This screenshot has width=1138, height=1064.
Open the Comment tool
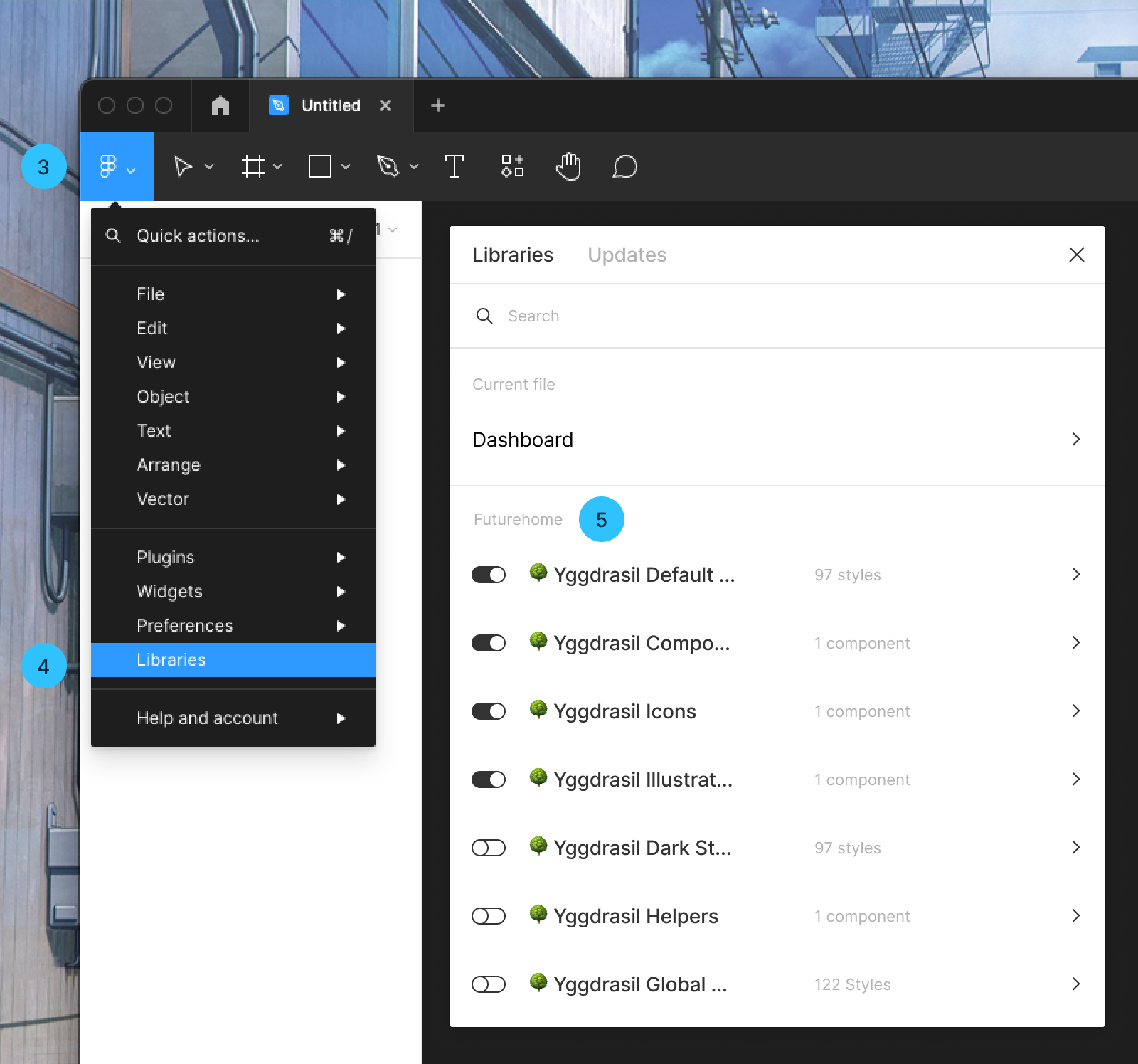pos(623,166)
